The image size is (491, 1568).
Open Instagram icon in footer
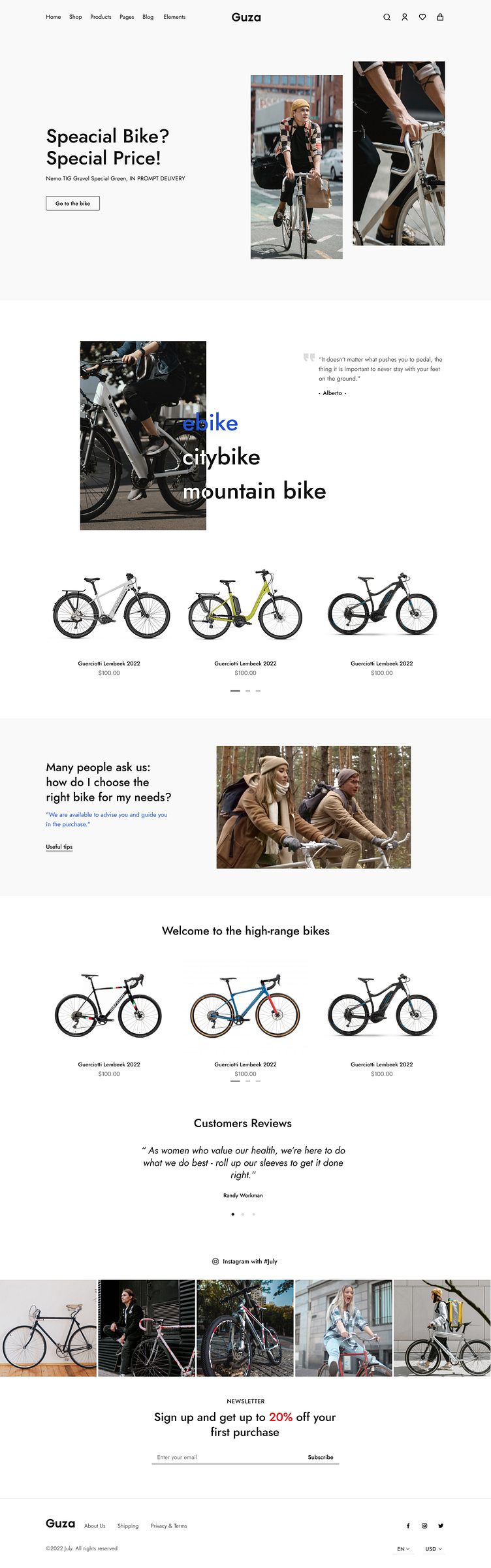424,1526
